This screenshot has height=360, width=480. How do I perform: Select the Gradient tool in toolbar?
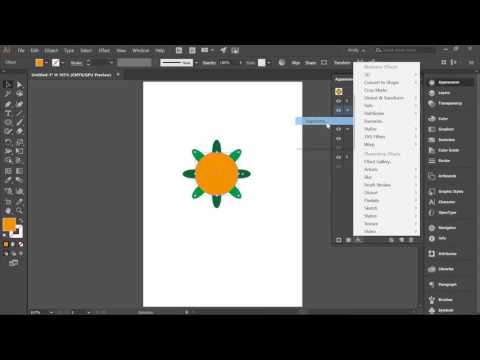[20, 171]
